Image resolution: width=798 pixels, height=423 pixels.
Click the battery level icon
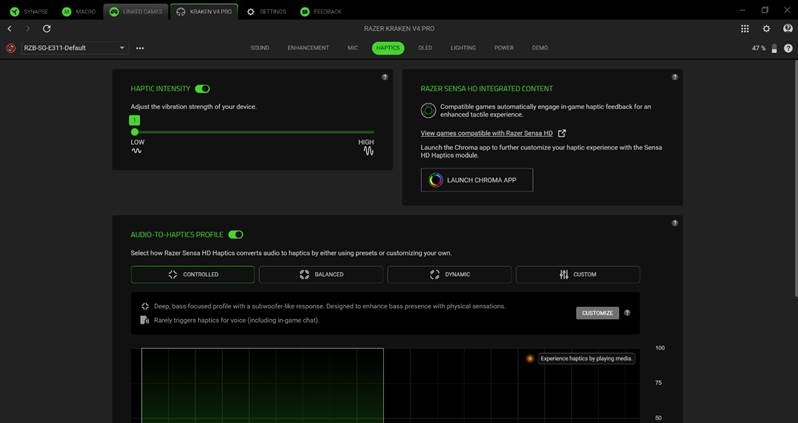click(774, 48)
